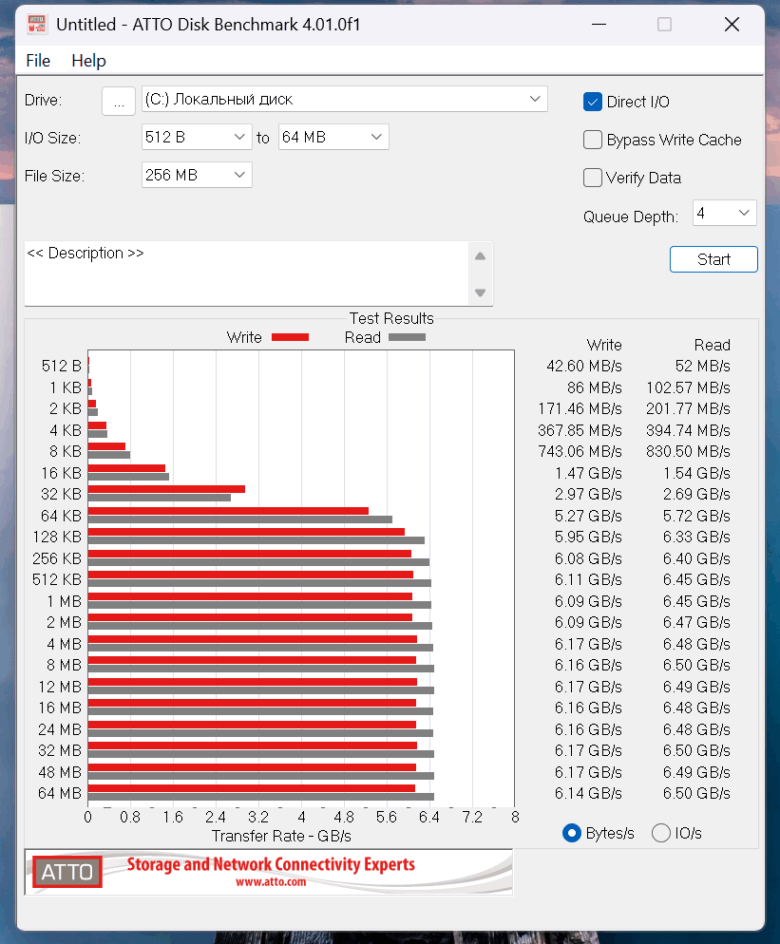Viewport: 780px width, 944px height.
Task: Uncheck the Direct I/O checkbox
Action: [x=592, y=102]
